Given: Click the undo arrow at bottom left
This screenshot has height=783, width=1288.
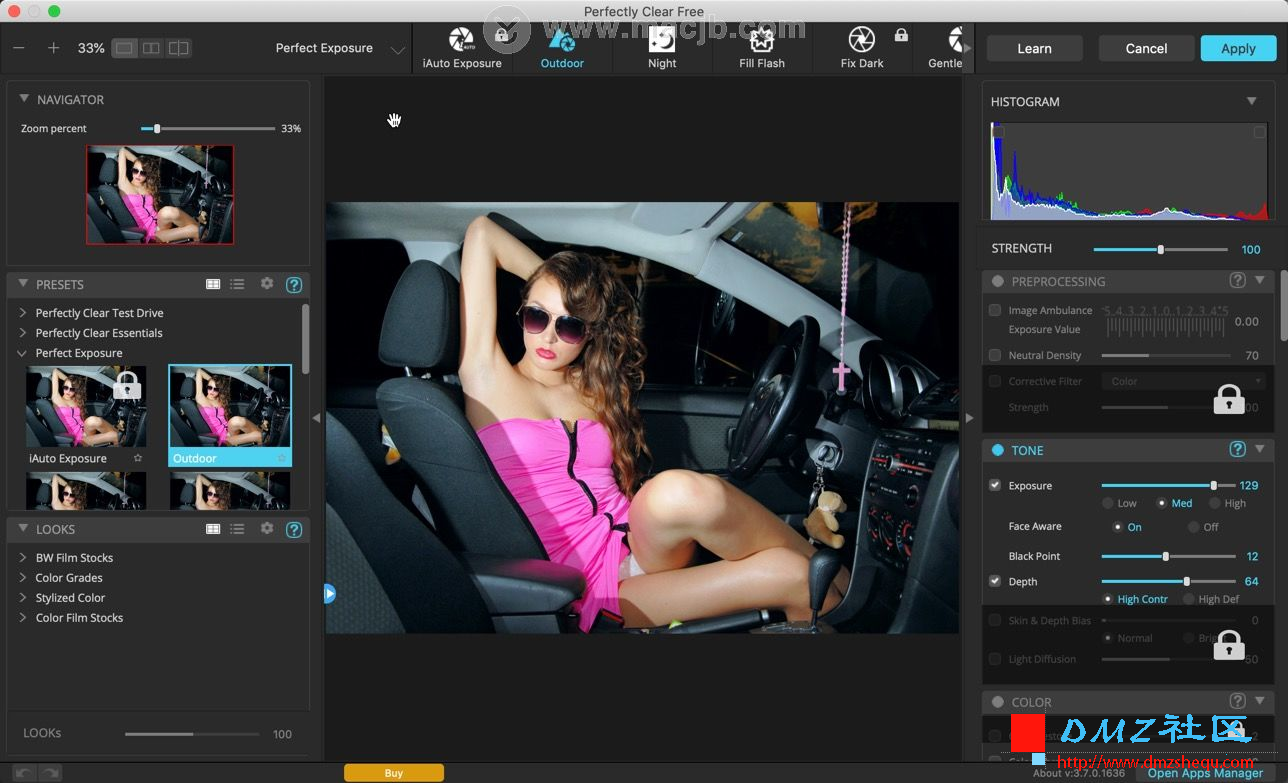Looking at the screenshot, I should click(x=23, y=773).
